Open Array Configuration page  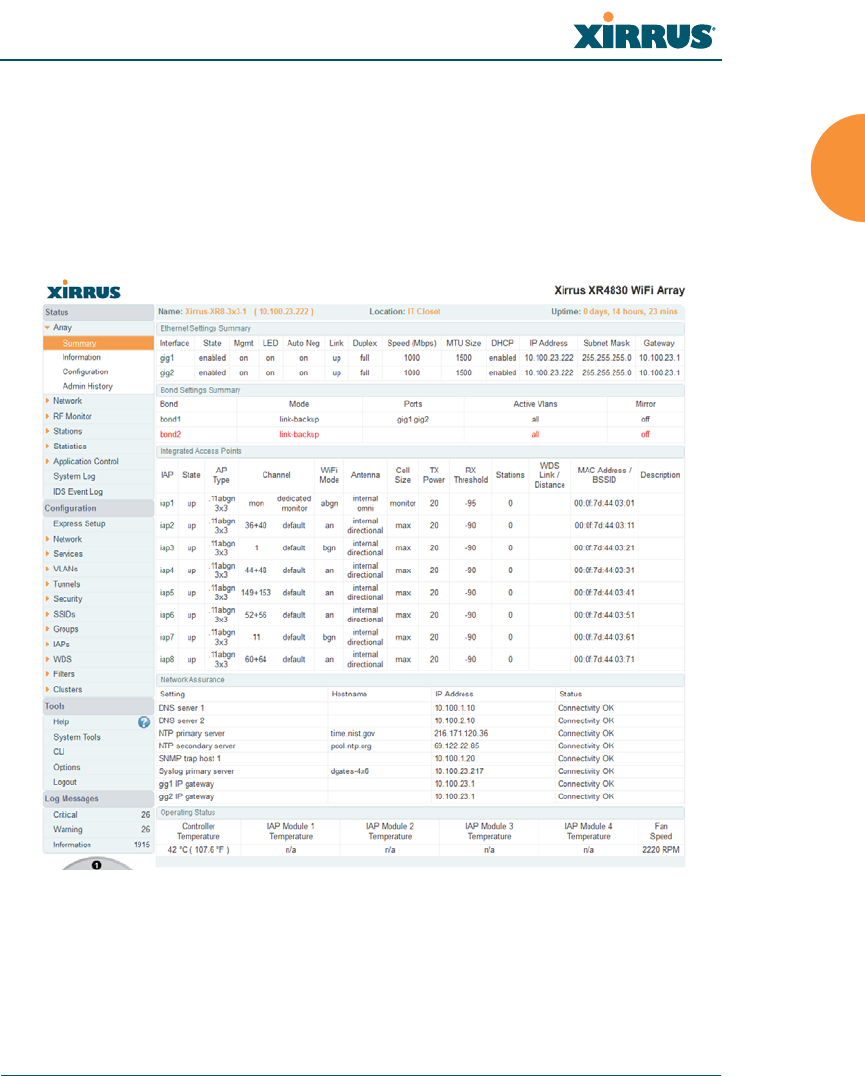[85, 372]
